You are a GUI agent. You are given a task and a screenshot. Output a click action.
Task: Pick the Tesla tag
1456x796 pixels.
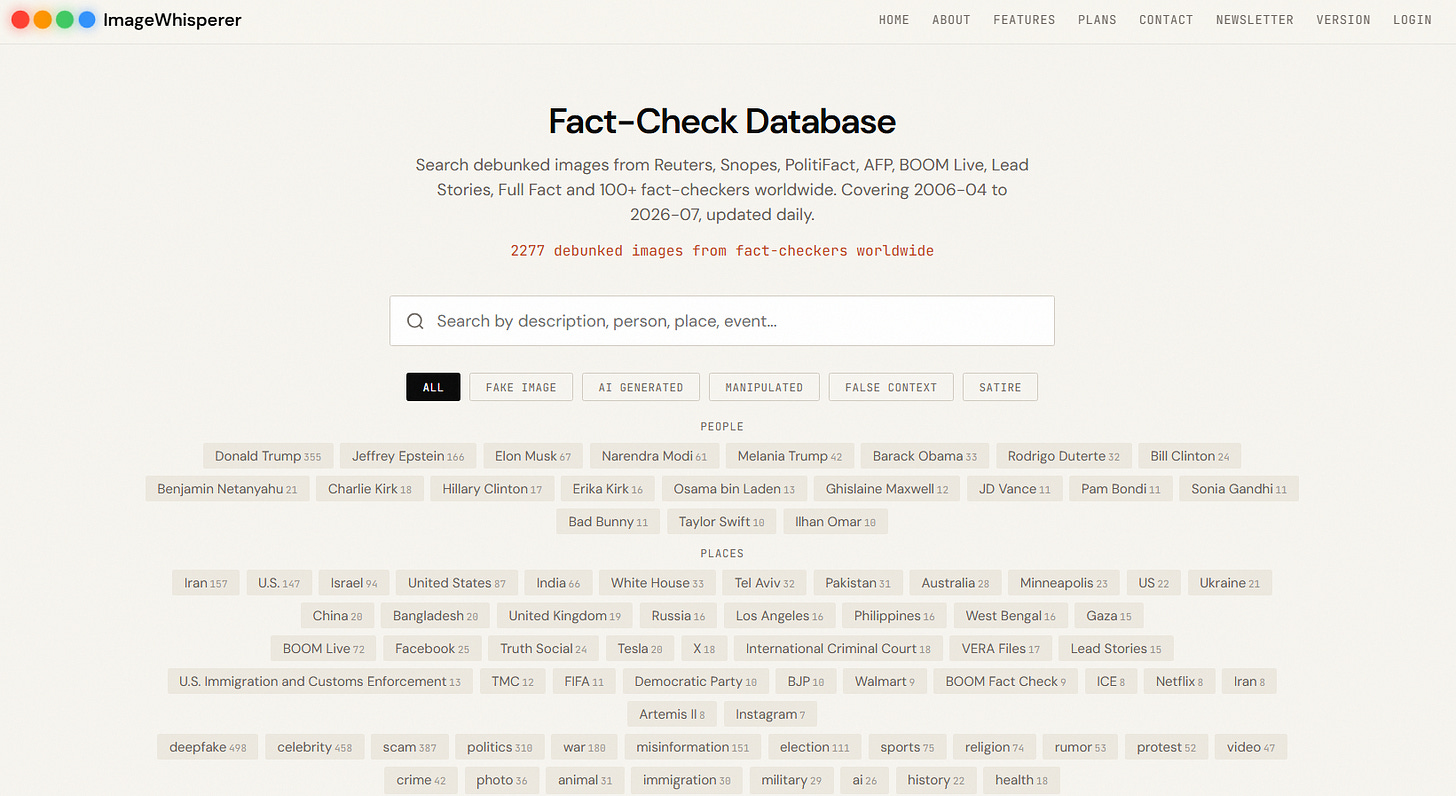640,649
